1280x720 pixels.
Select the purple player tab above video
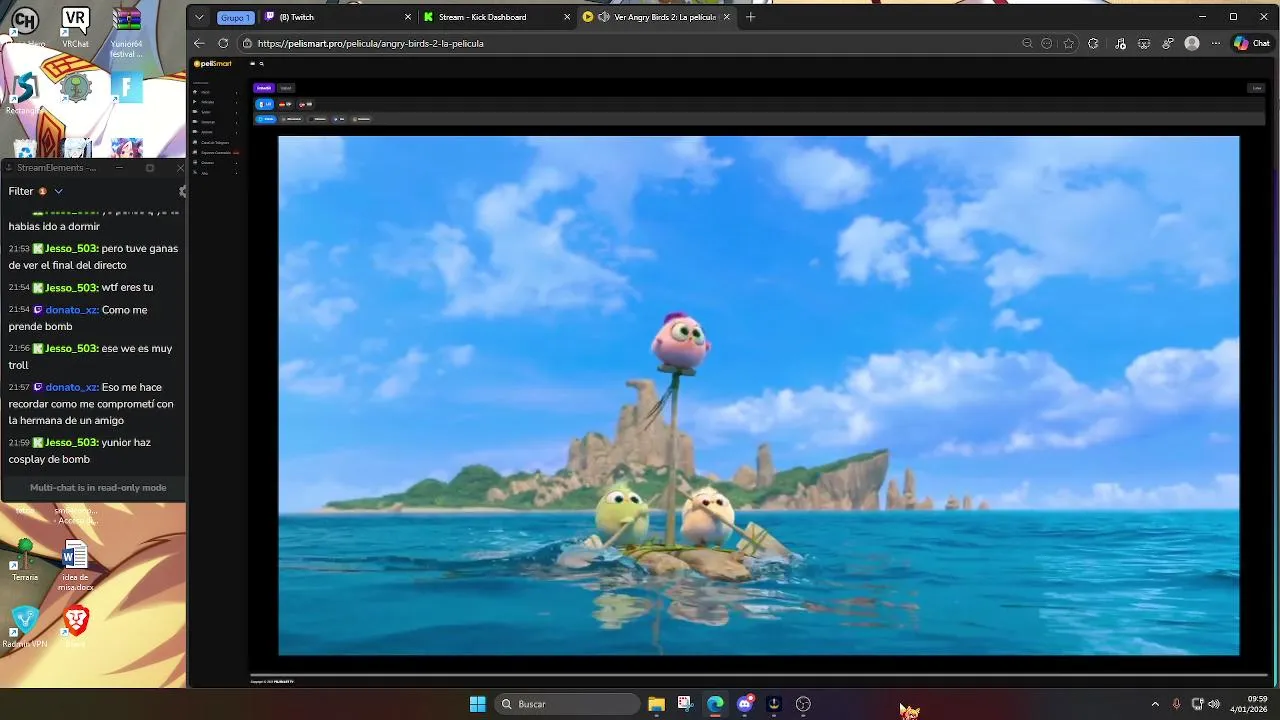(263, 88)
